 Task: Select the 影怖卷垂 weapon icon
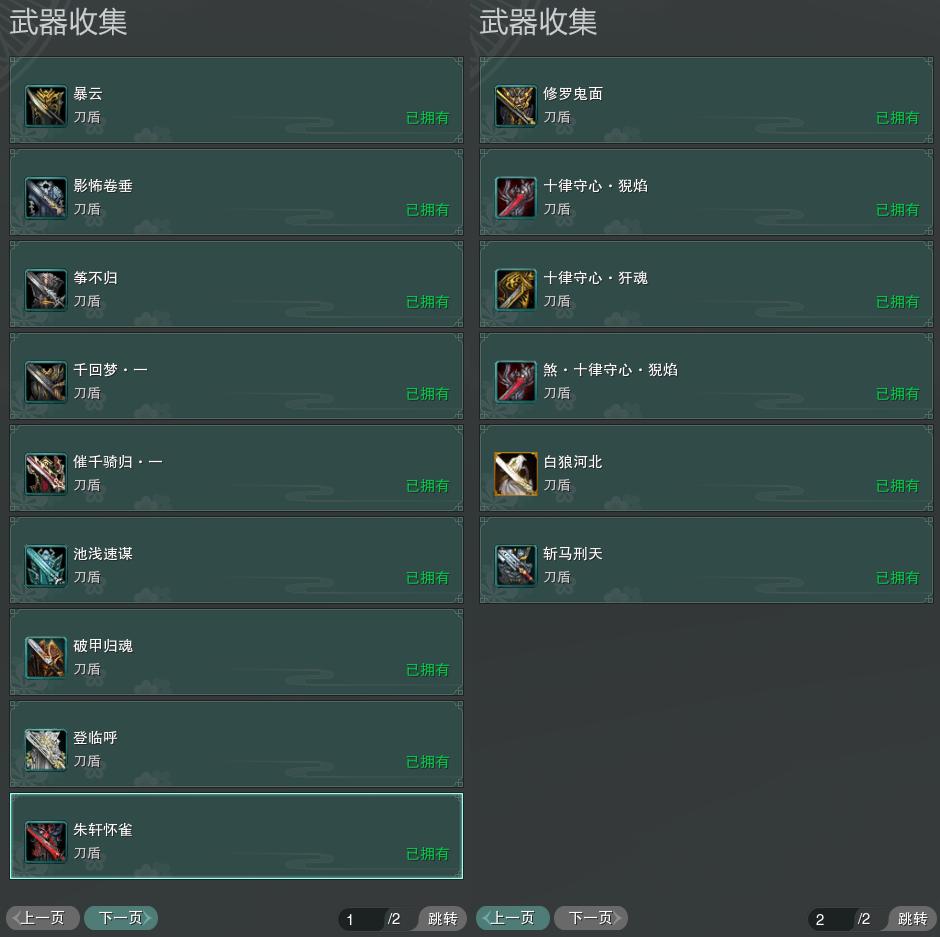click(46, 198)
